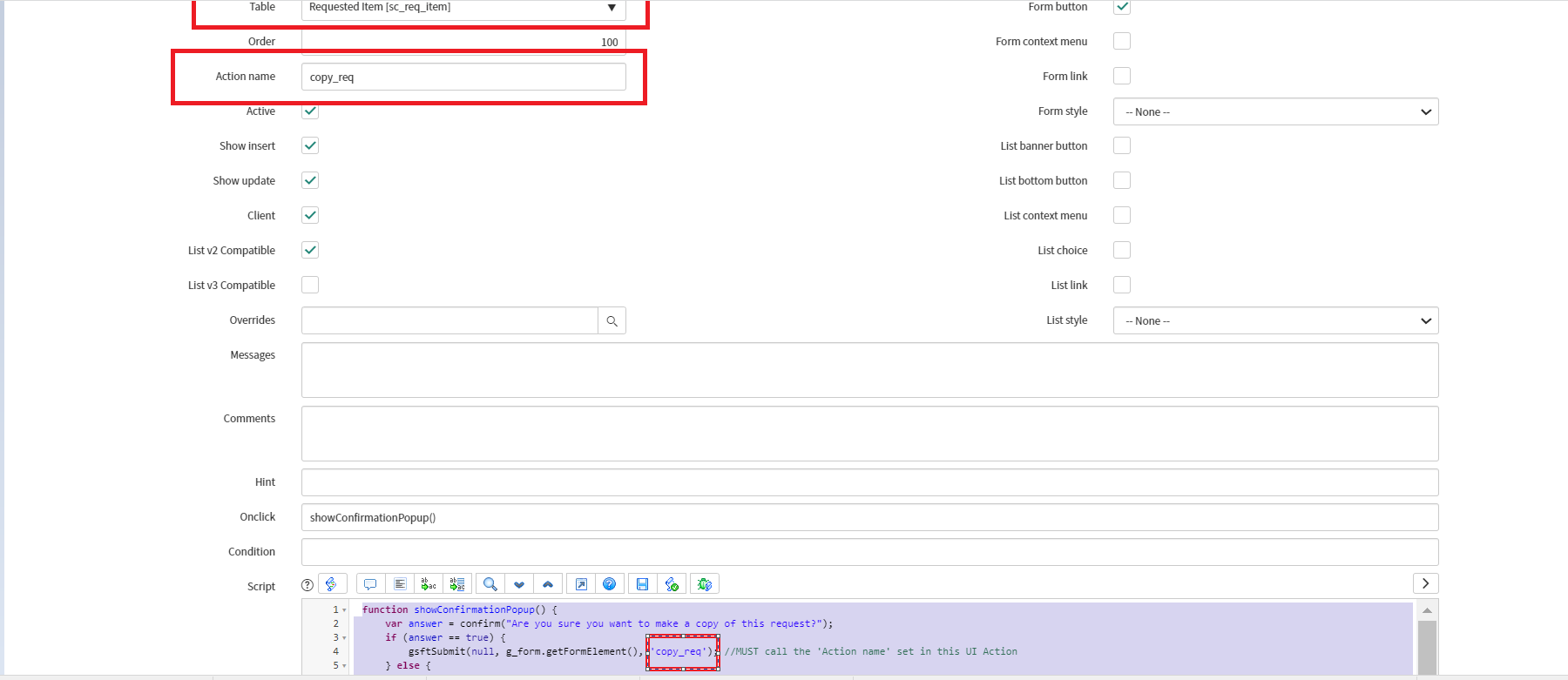
Task: Open editor help blue question icon
Action: pyautogui.click(x=610, y=584)
